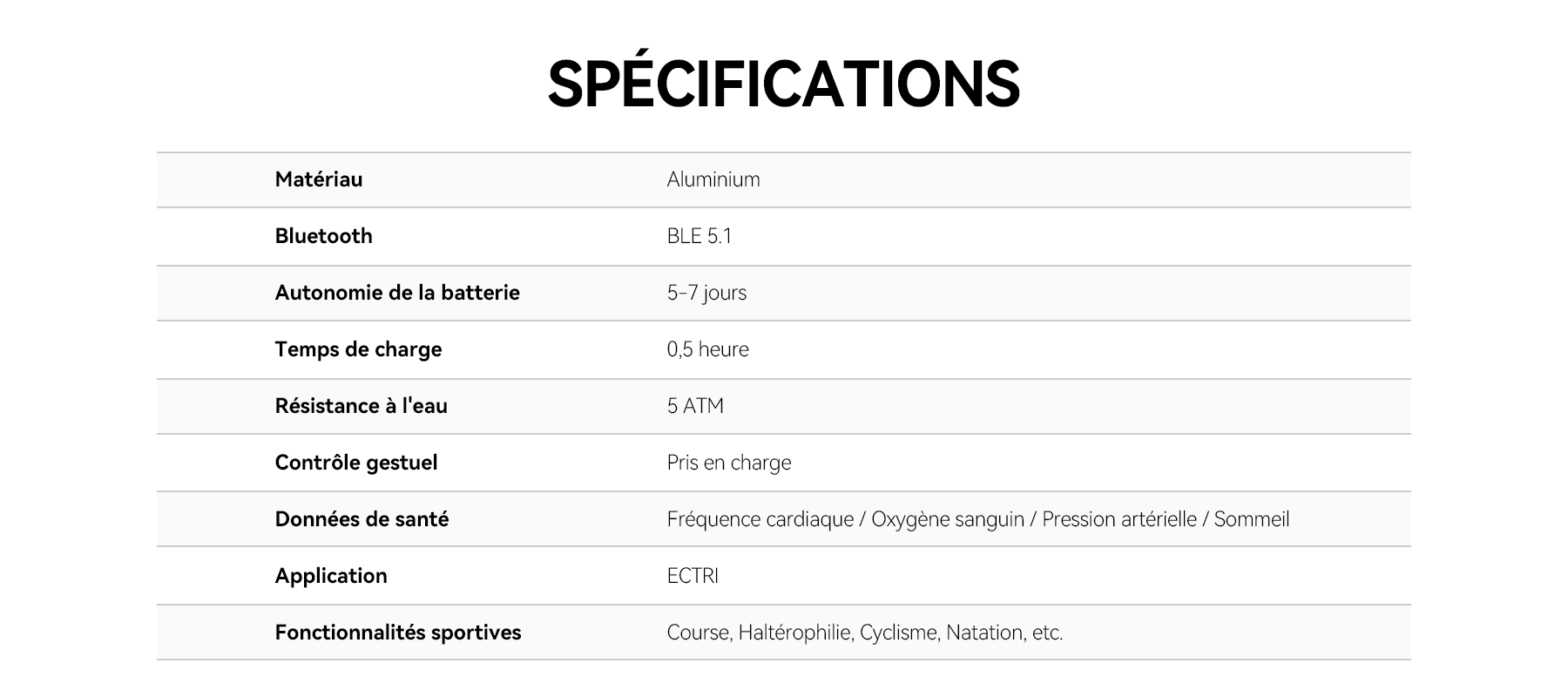This screenshot has height=697, width=1568.
Task: Select the Temps de charge label
Action: [358, 349]
